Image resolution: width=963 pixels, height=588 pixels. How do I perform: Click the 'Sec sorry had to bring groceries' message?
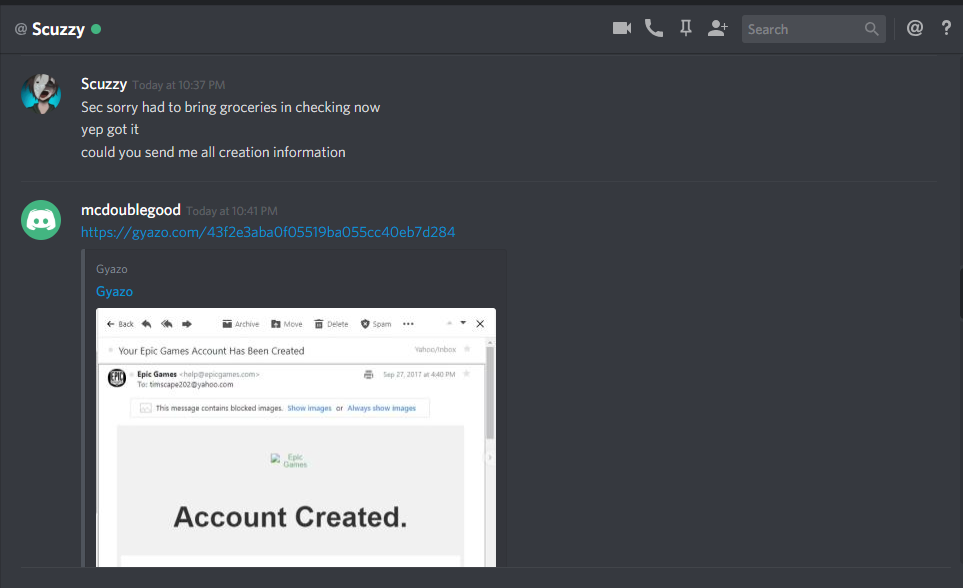click(230, 107)
